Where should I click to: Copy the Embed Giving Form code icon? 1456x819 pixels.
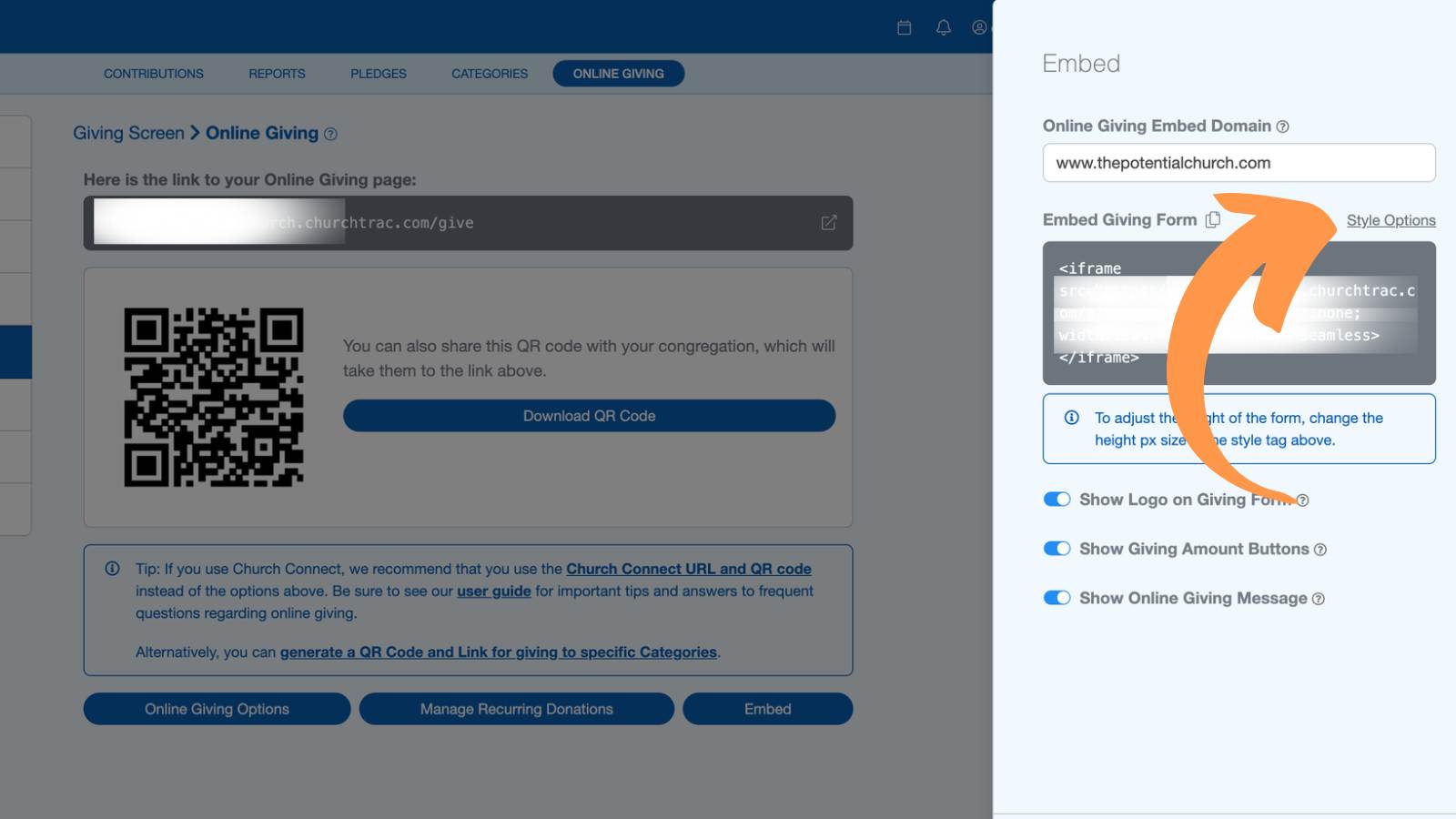pos(1212,219)
